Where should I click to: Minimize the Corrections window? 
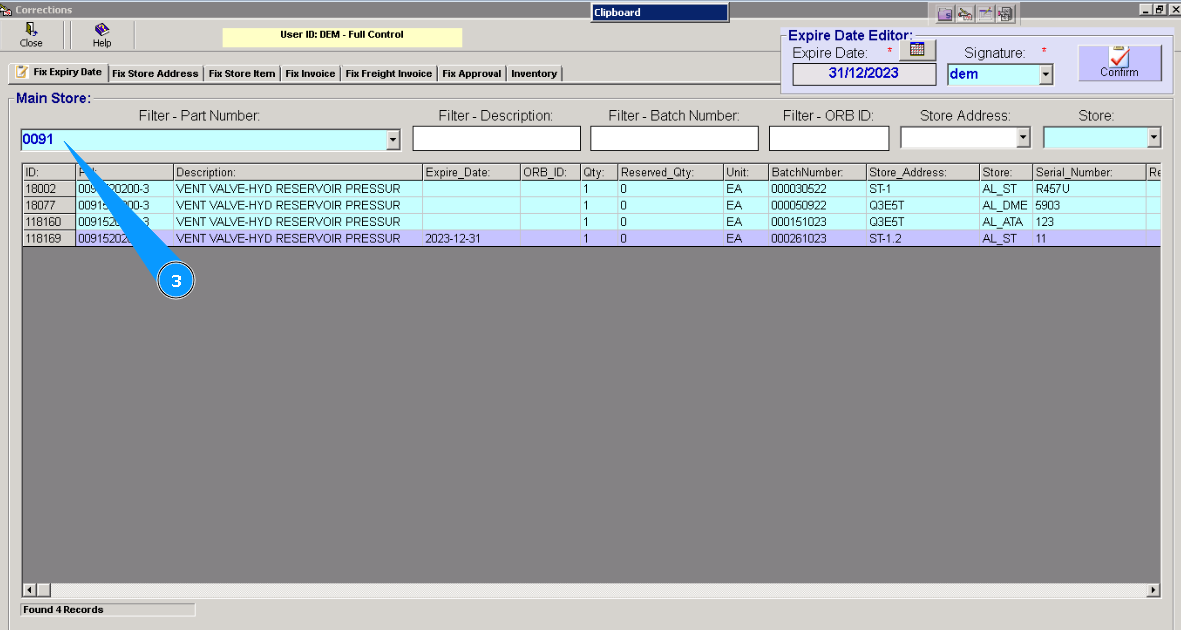point(1146,9)
